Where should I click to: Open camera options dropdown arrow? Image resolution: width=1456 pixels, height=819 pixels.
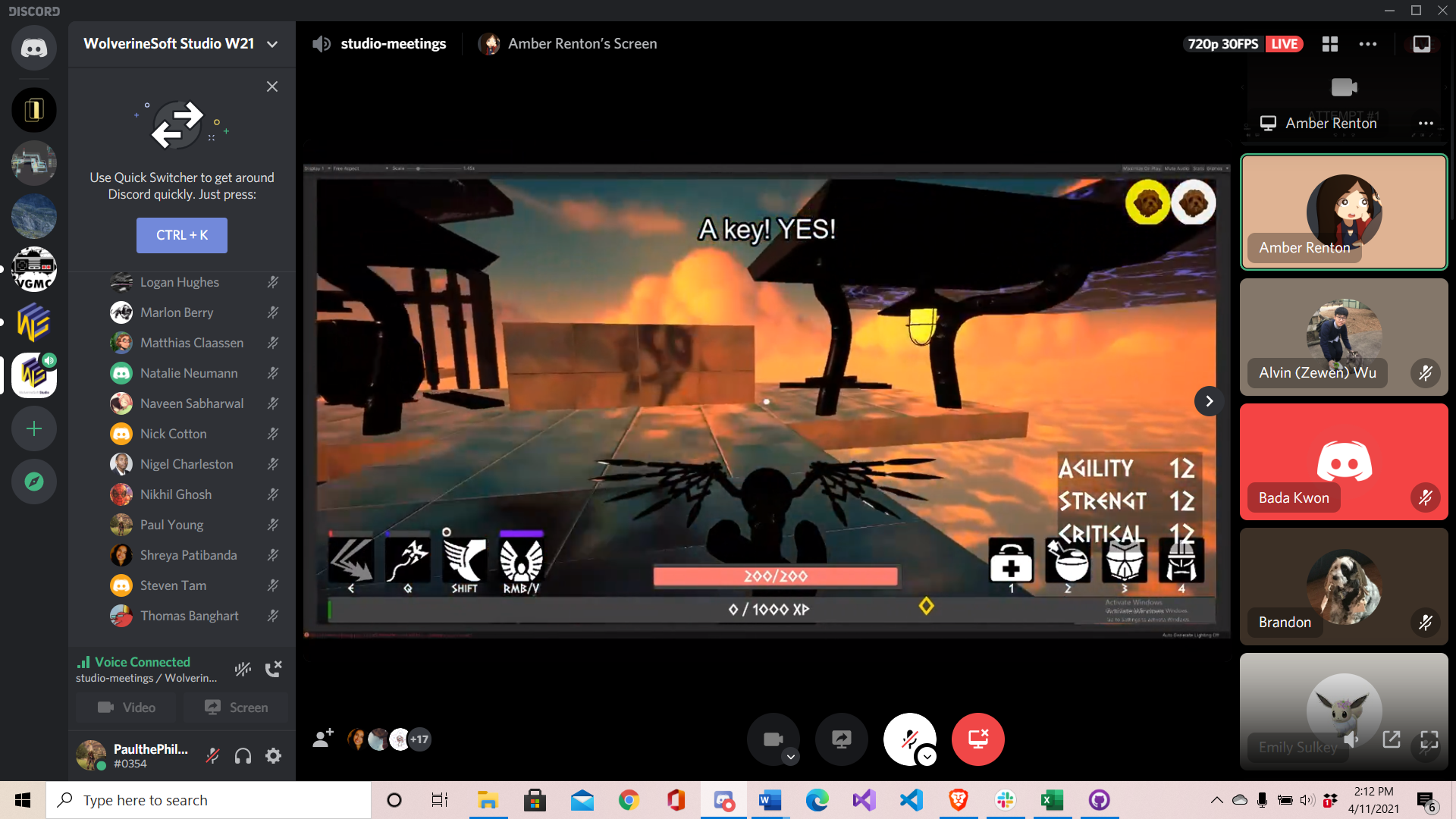pyautogui.click(x=790, y=757)
